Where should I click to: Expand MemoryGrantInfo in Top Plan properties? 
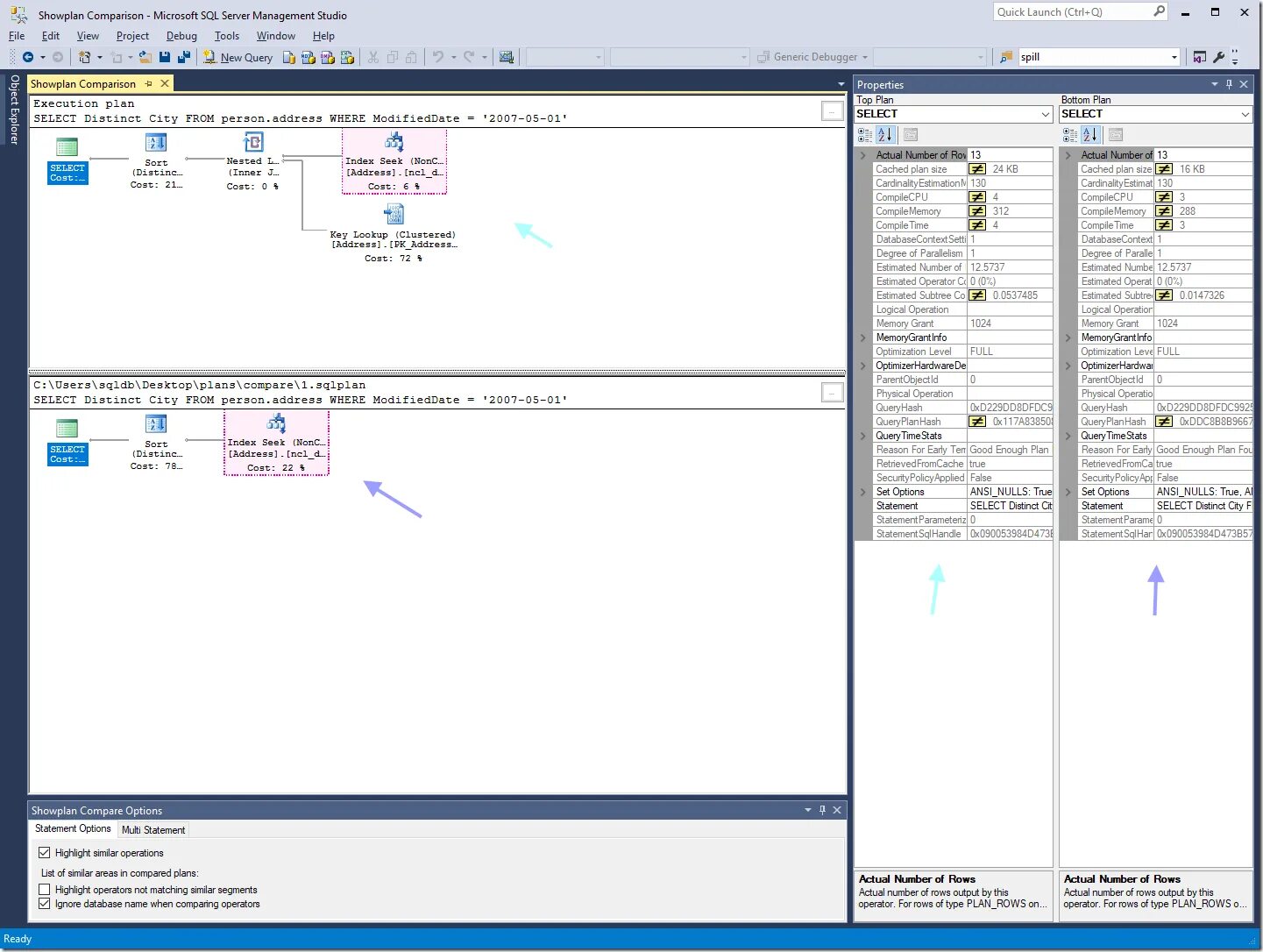pyautogui.click(x=863, y=337)
